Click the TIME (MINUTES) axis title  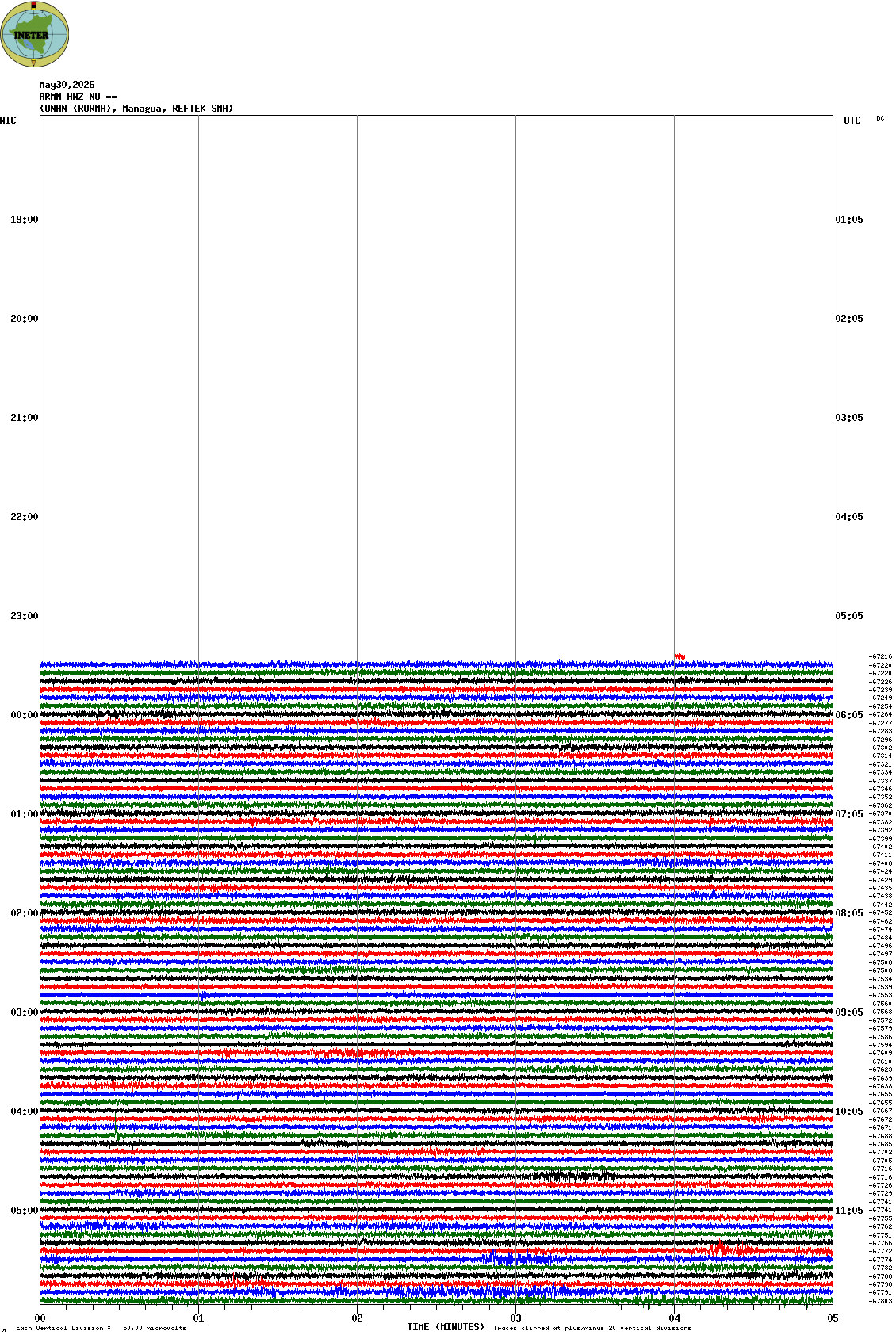446,1326
